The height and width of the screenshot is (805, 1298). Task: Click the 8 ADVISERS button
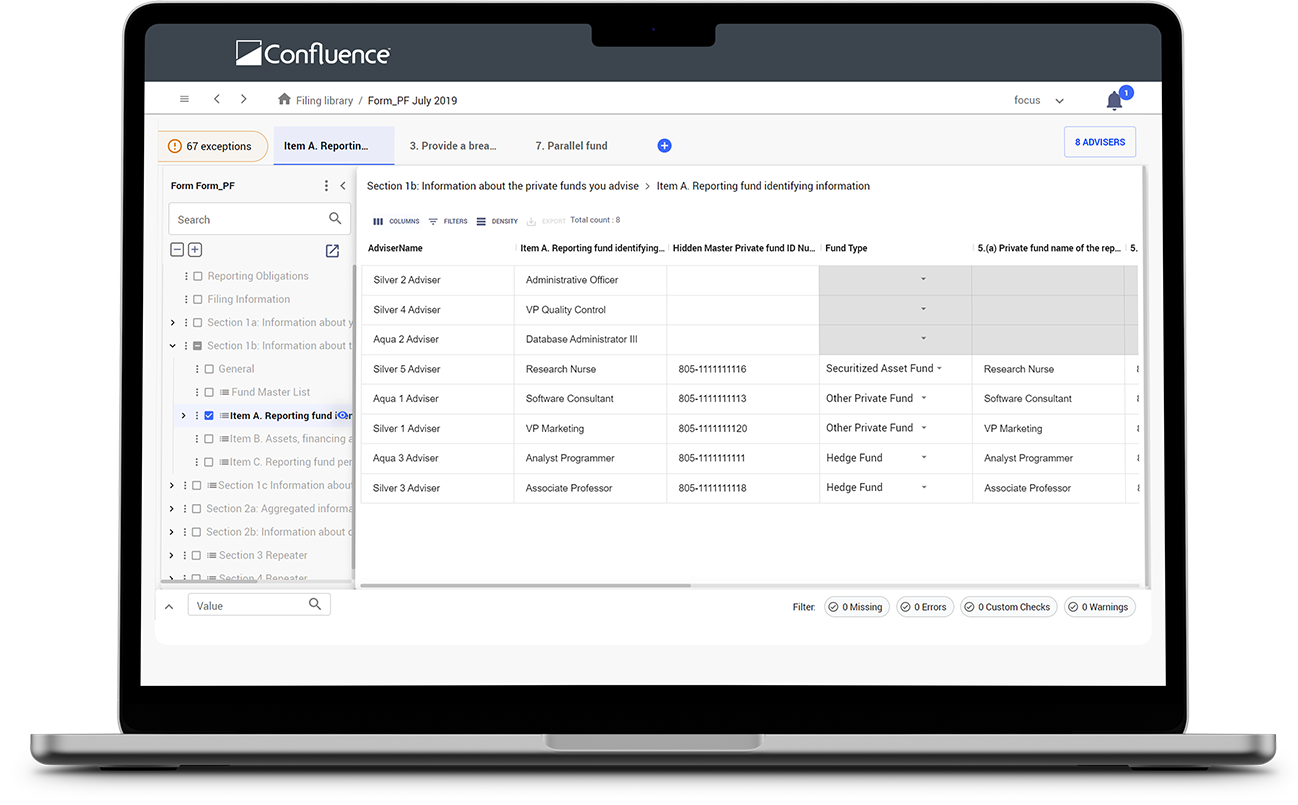1100,142
